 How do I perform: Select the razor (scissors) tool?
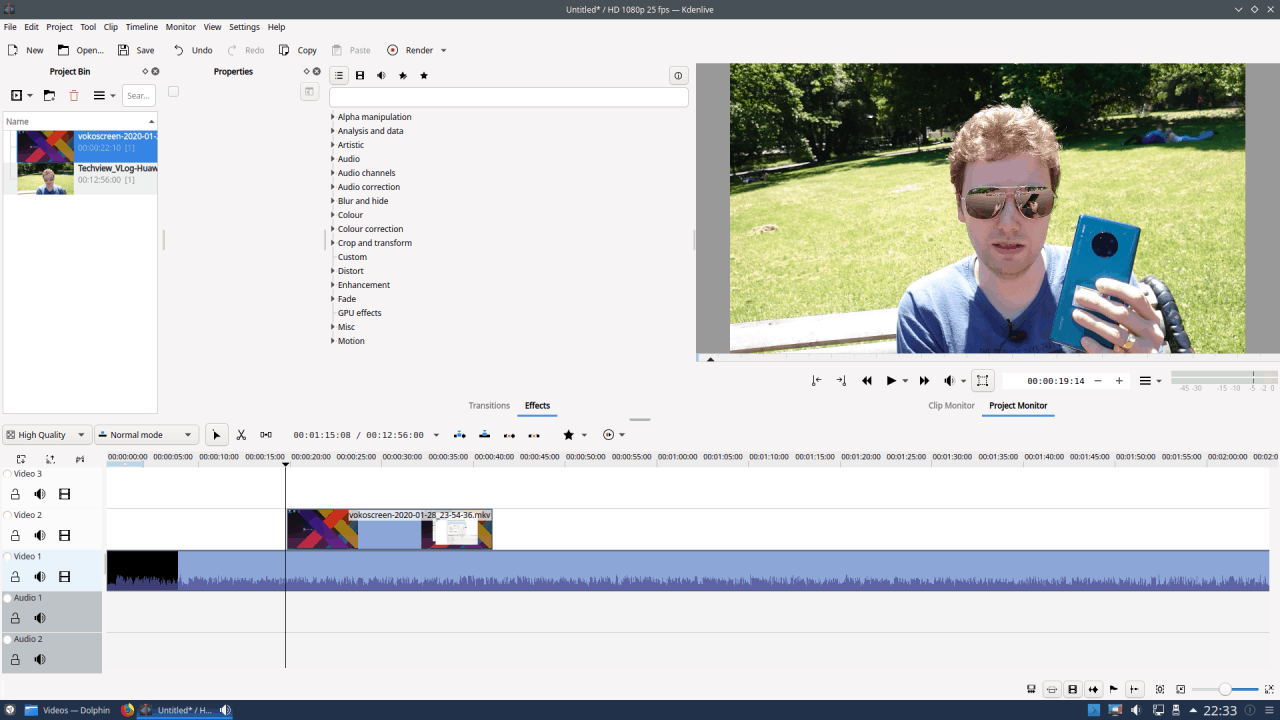click(241, 435)
